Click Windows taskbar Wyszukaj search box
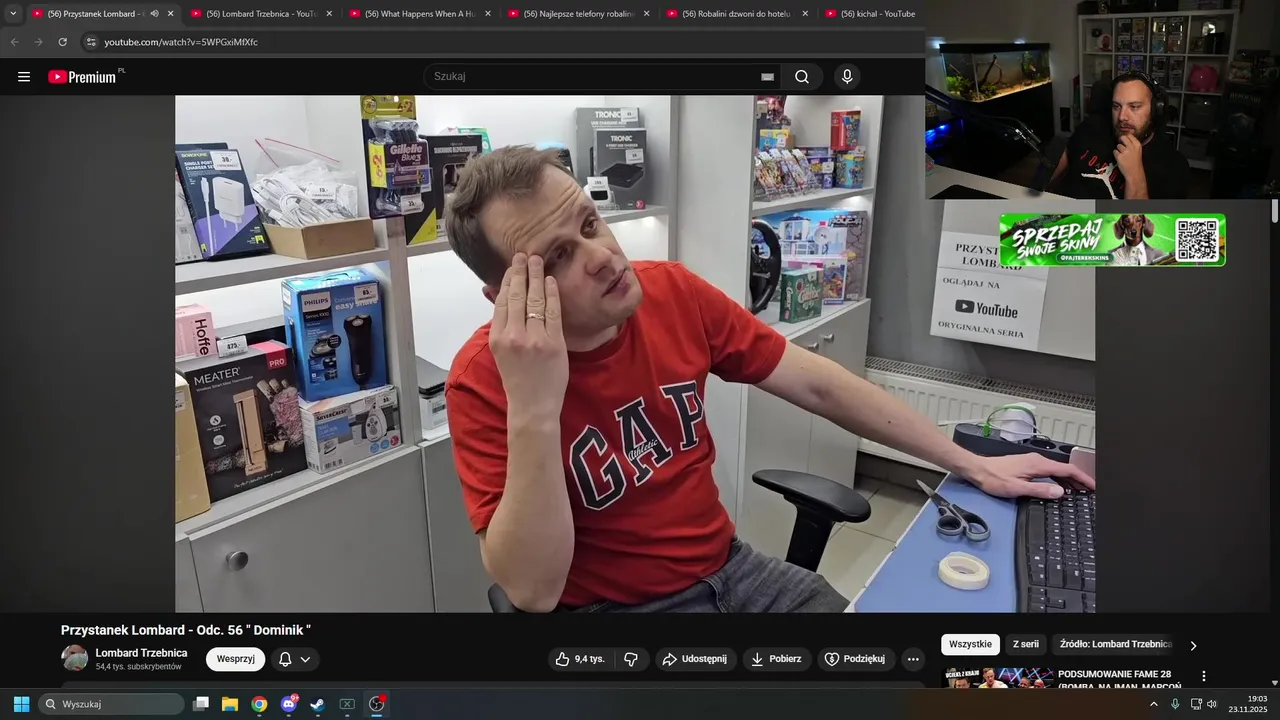This screenshot has height=720, width=1280. tap(111, 704)
